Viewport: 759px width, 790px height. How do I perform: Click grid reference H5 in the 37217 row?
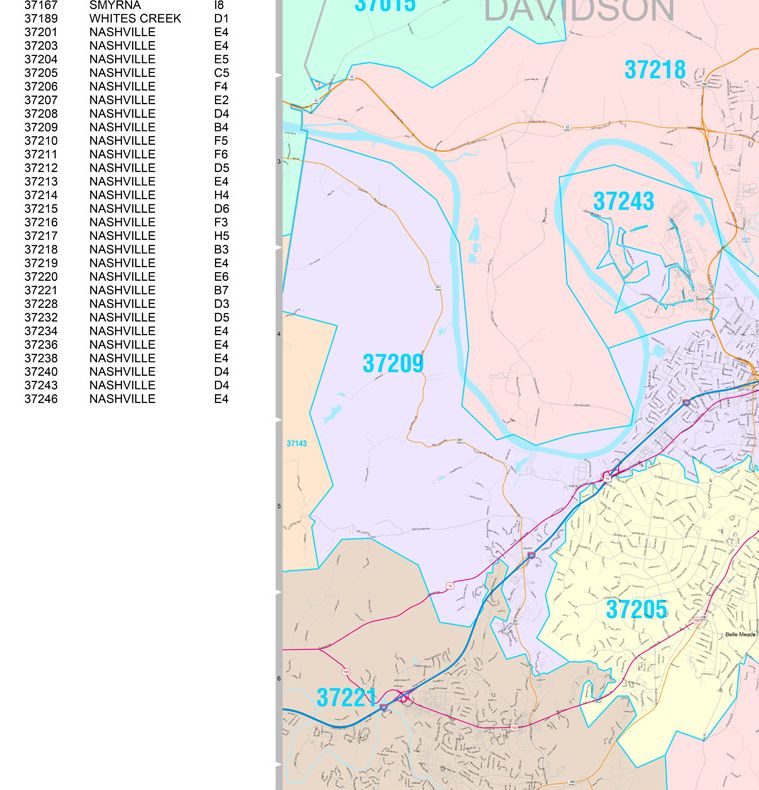pos(221,236)
